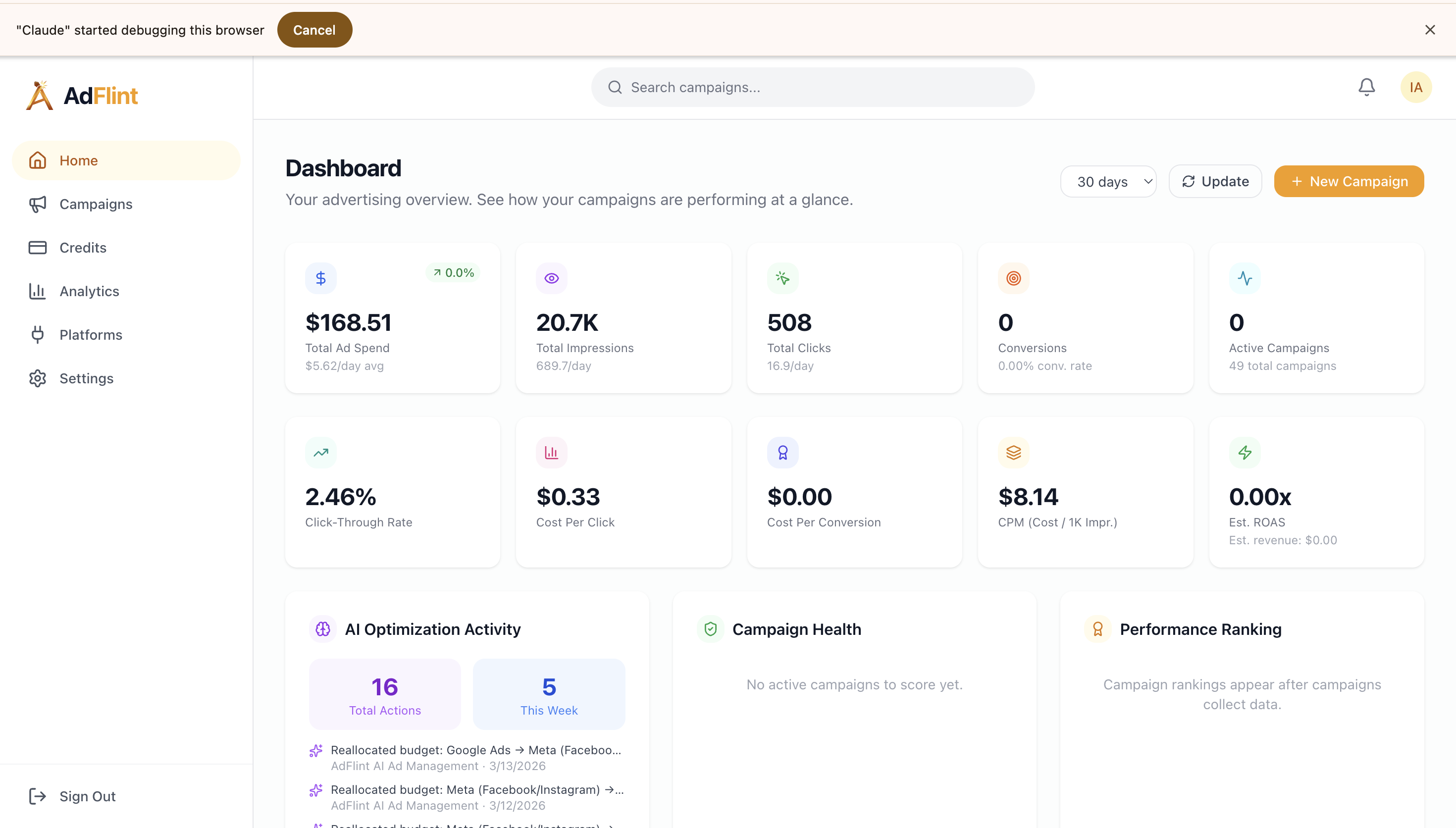Click the award icon beside Performance Ranking
The image size is (1456, 828).
[1098, 629]
